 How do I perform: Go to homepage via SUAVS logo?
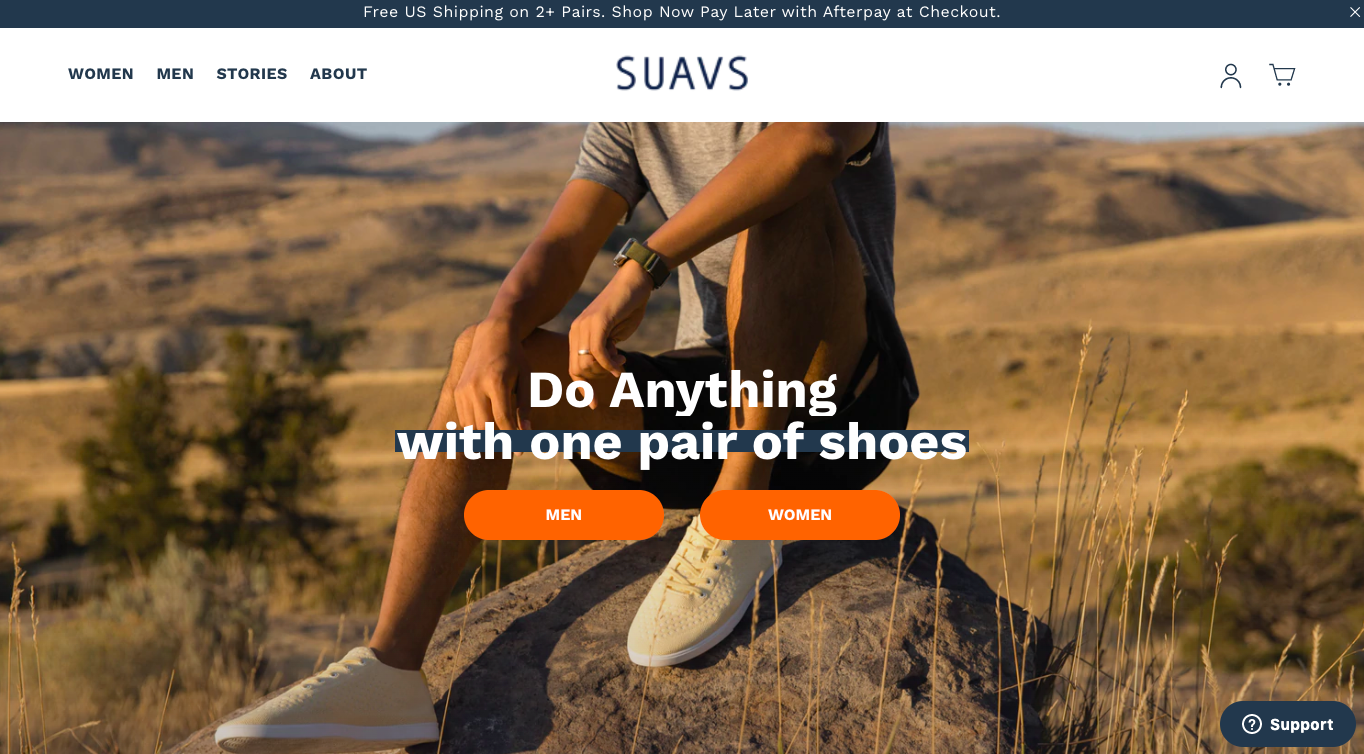point(682,74)
